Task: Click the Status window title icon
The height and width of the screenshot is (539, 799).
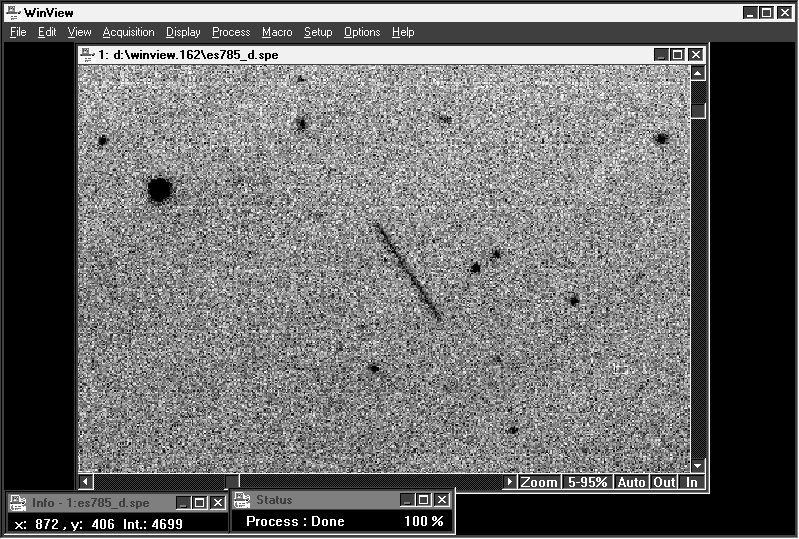Action: pyautogui.click(x=243, y=500)
